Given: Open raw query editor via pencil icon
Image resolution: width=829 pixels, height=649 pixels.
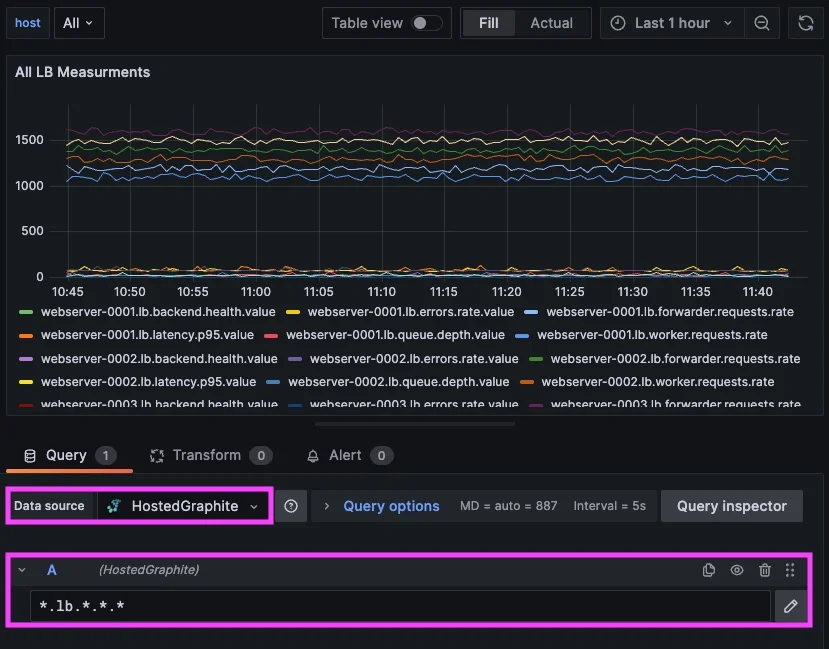Looking at the screenshot, I should pyautogui.click(x=790, y=605).
